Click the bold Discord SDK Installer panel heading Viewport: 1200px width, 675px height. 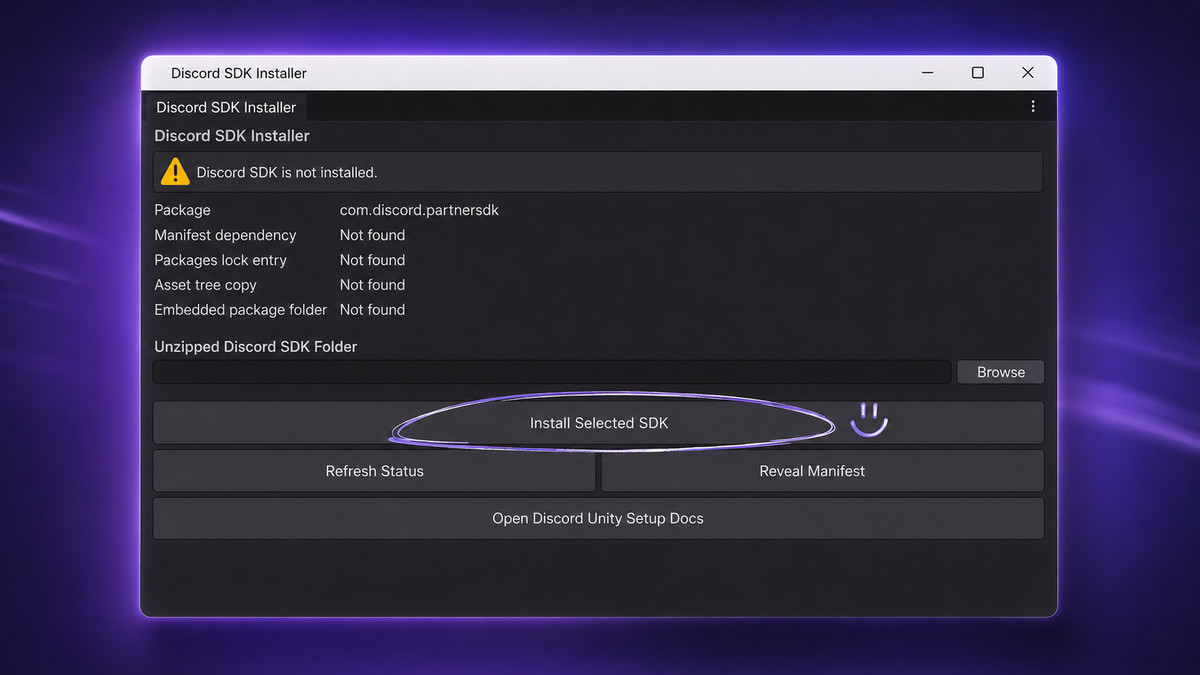232,136
